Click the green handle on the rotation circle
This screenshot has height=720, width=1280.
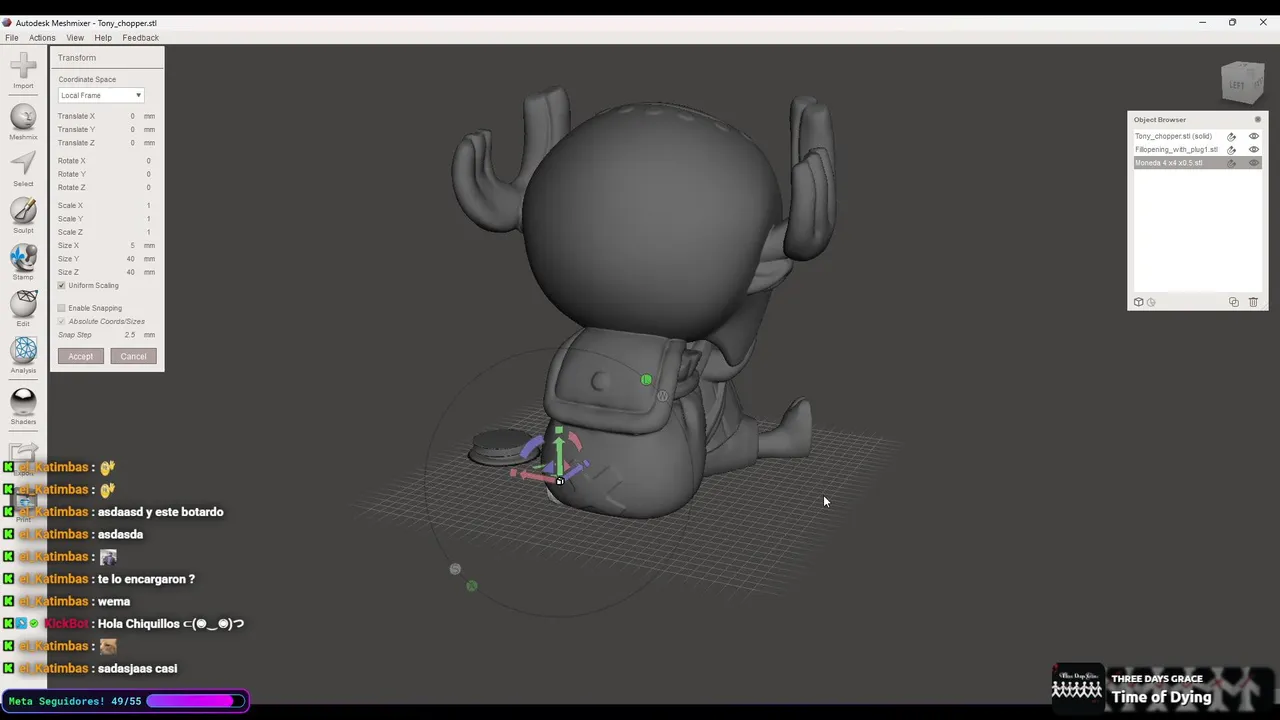tap(472, 586)
